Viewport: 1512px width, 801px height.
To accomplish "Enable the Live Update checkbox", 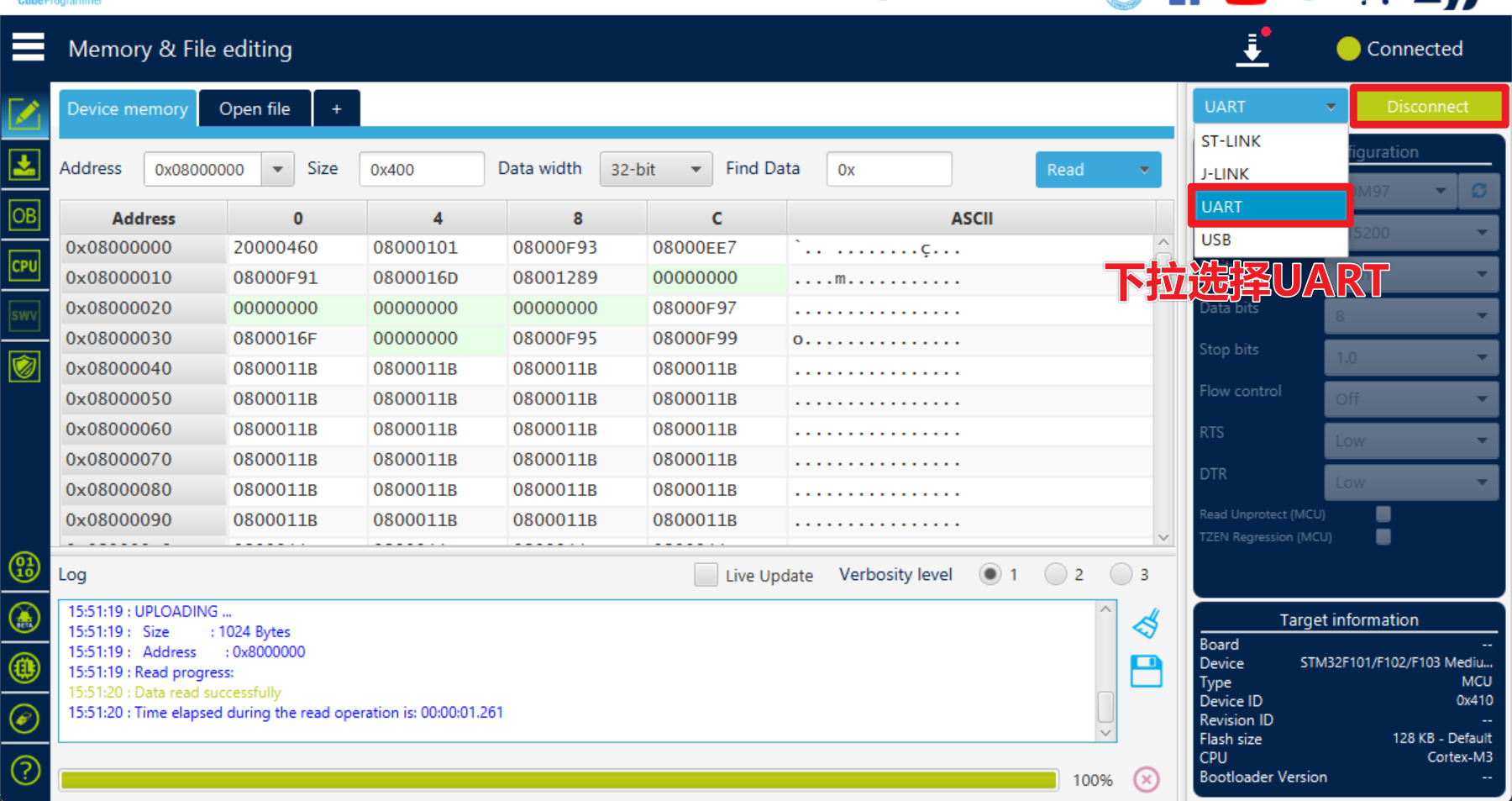I will pyautogui.click(x=706, y=575).
